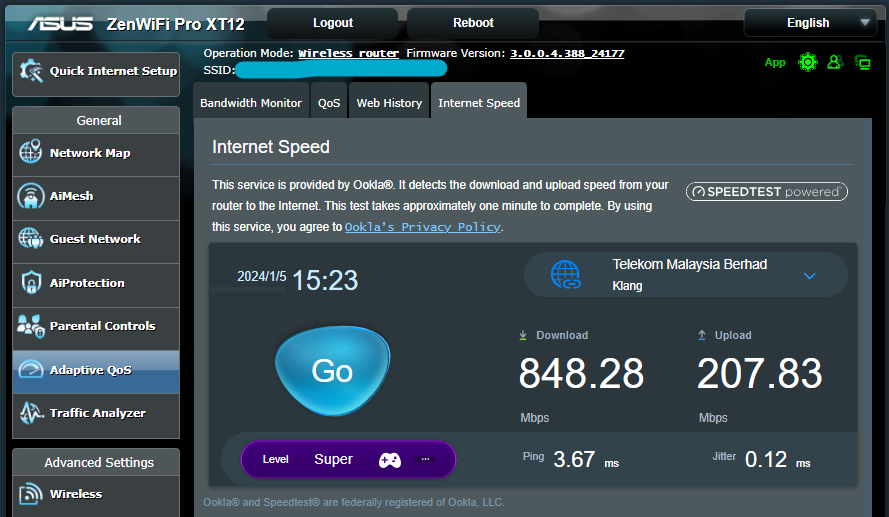Open Traffic Analyzer menu item
The width and height of the screenshot is (889, 517).
click(x=96, y=414)
